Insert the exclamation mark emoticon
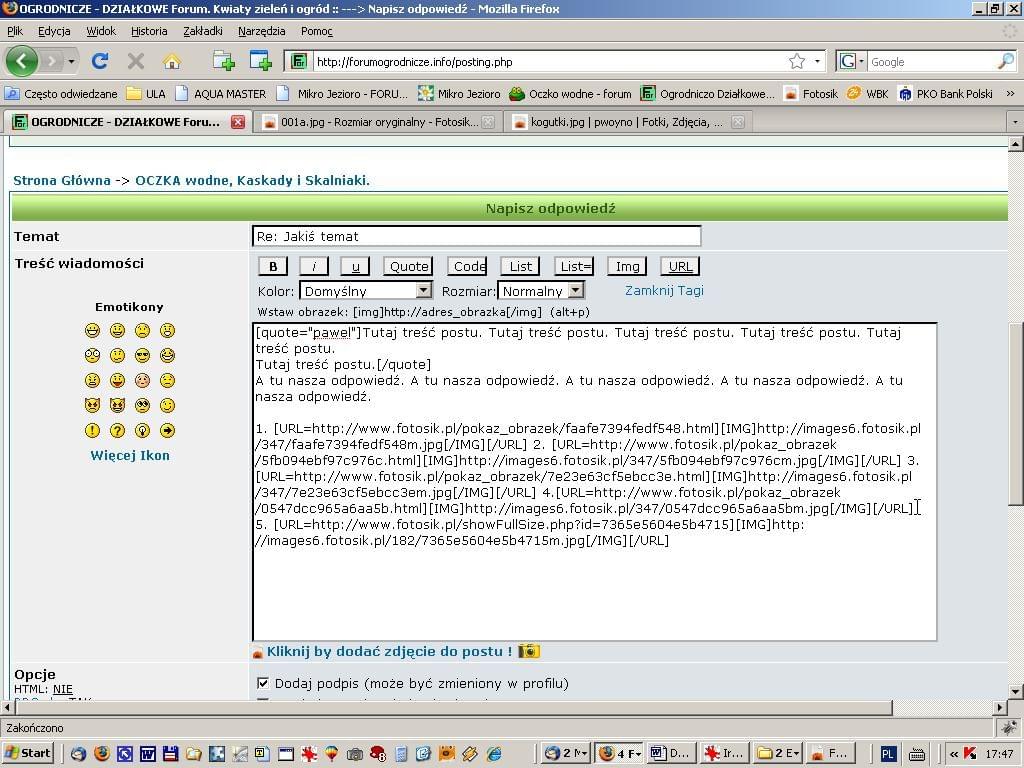 [92, 430]
